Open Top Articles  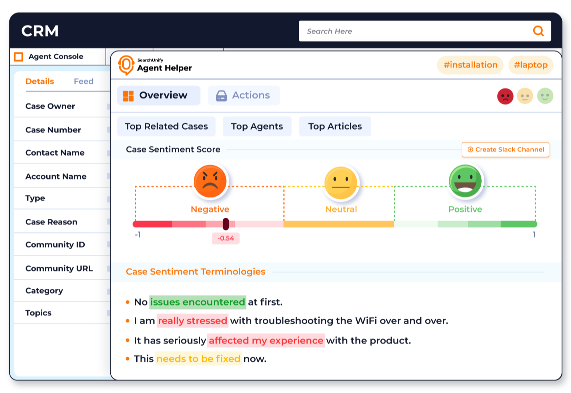click(x=335, y=126)
